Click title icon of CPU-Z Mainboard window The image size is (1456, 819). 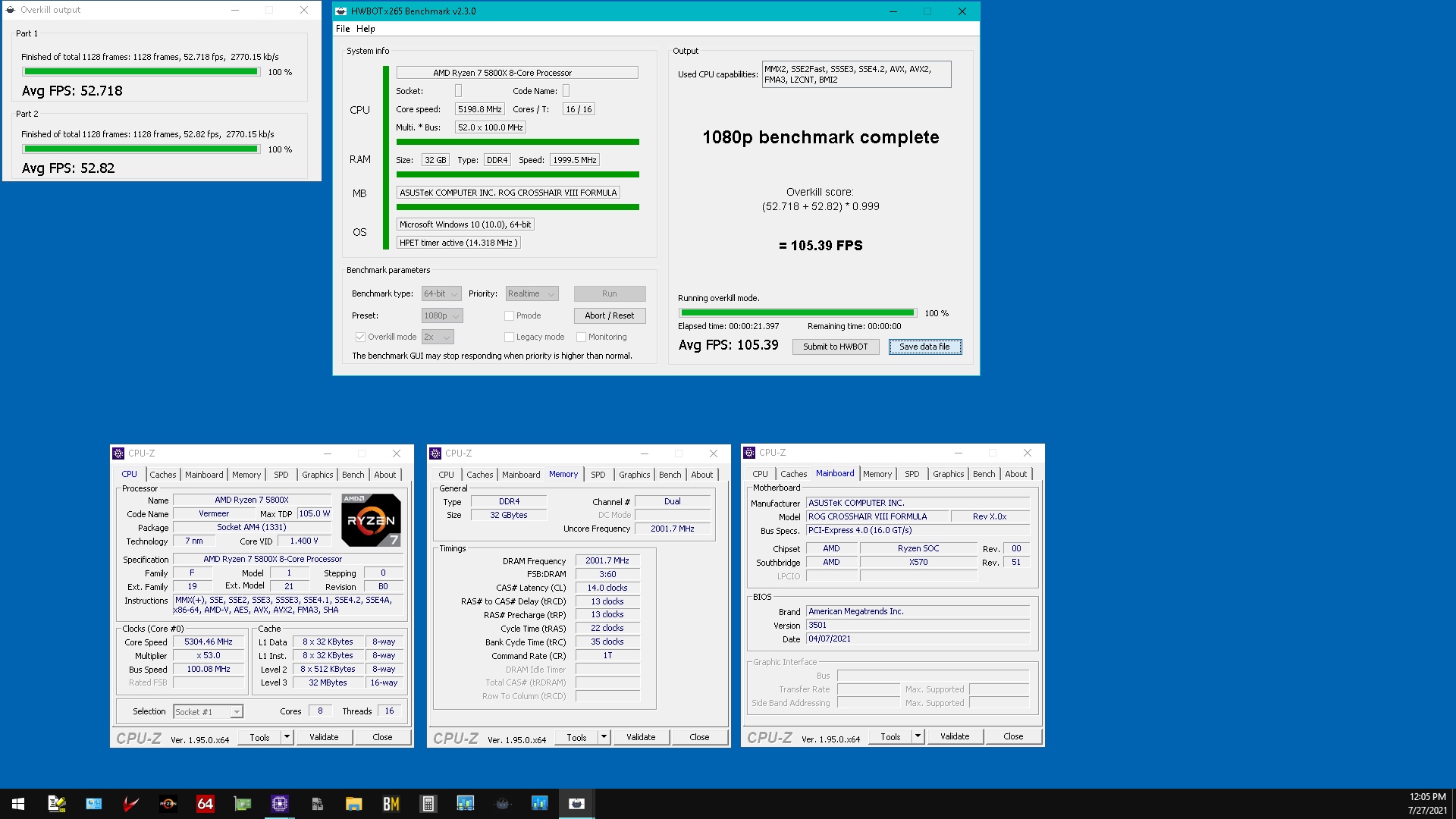pos(749,453)
